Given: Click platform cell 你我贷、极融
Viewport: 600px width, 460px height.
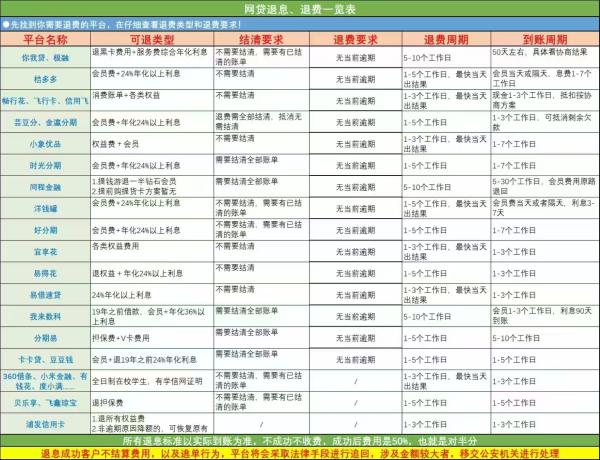Looking at the screenshot, I should coord(45,58).
